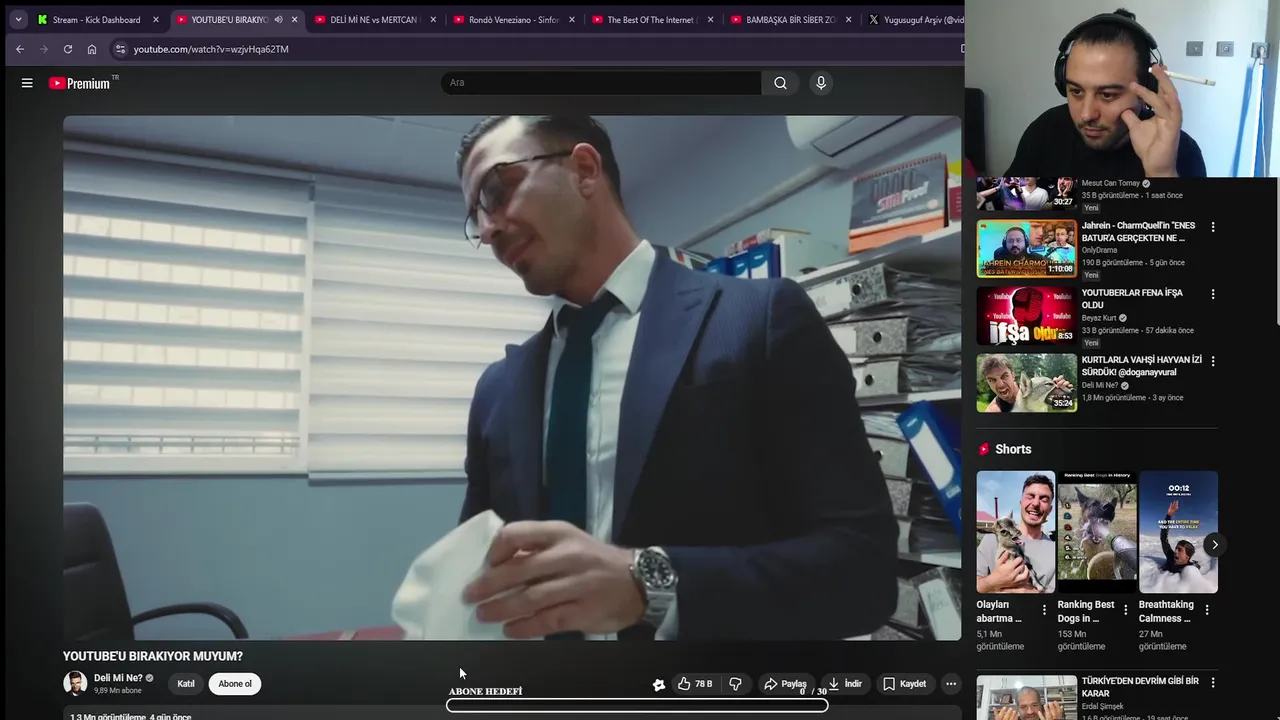This screenshot has width=1280, height=720.
Task: Click the search magnifier button
Action: pos(780,83)
